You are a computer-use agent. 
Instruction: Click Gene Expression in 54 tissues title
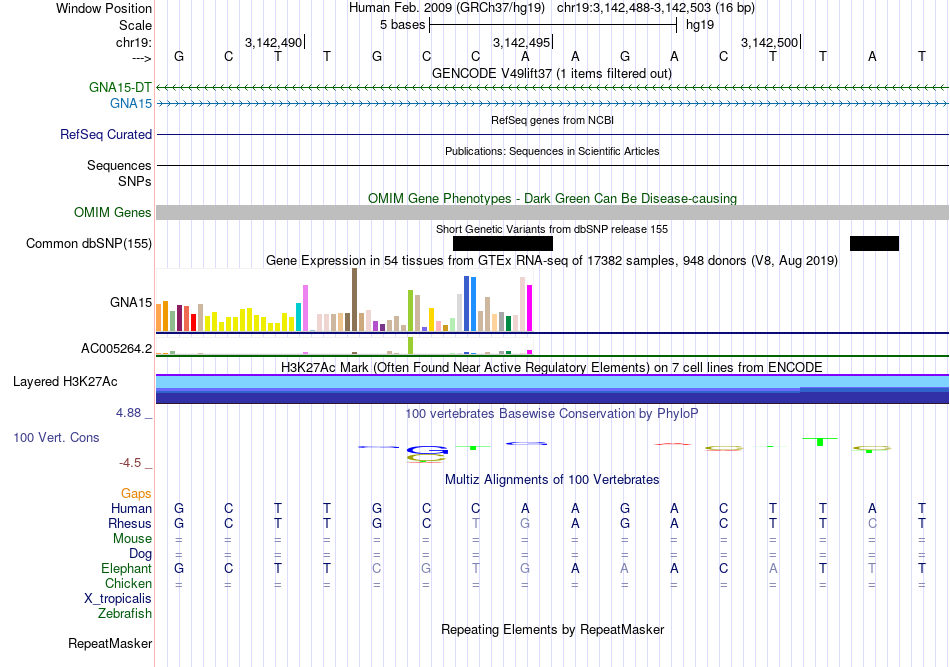point(552,260)
